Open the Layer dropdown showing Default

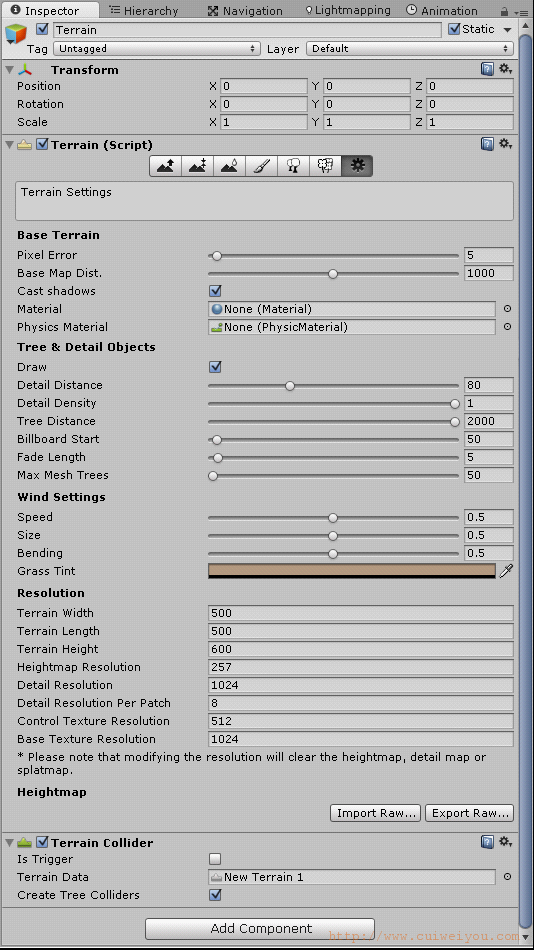[410, 48]
